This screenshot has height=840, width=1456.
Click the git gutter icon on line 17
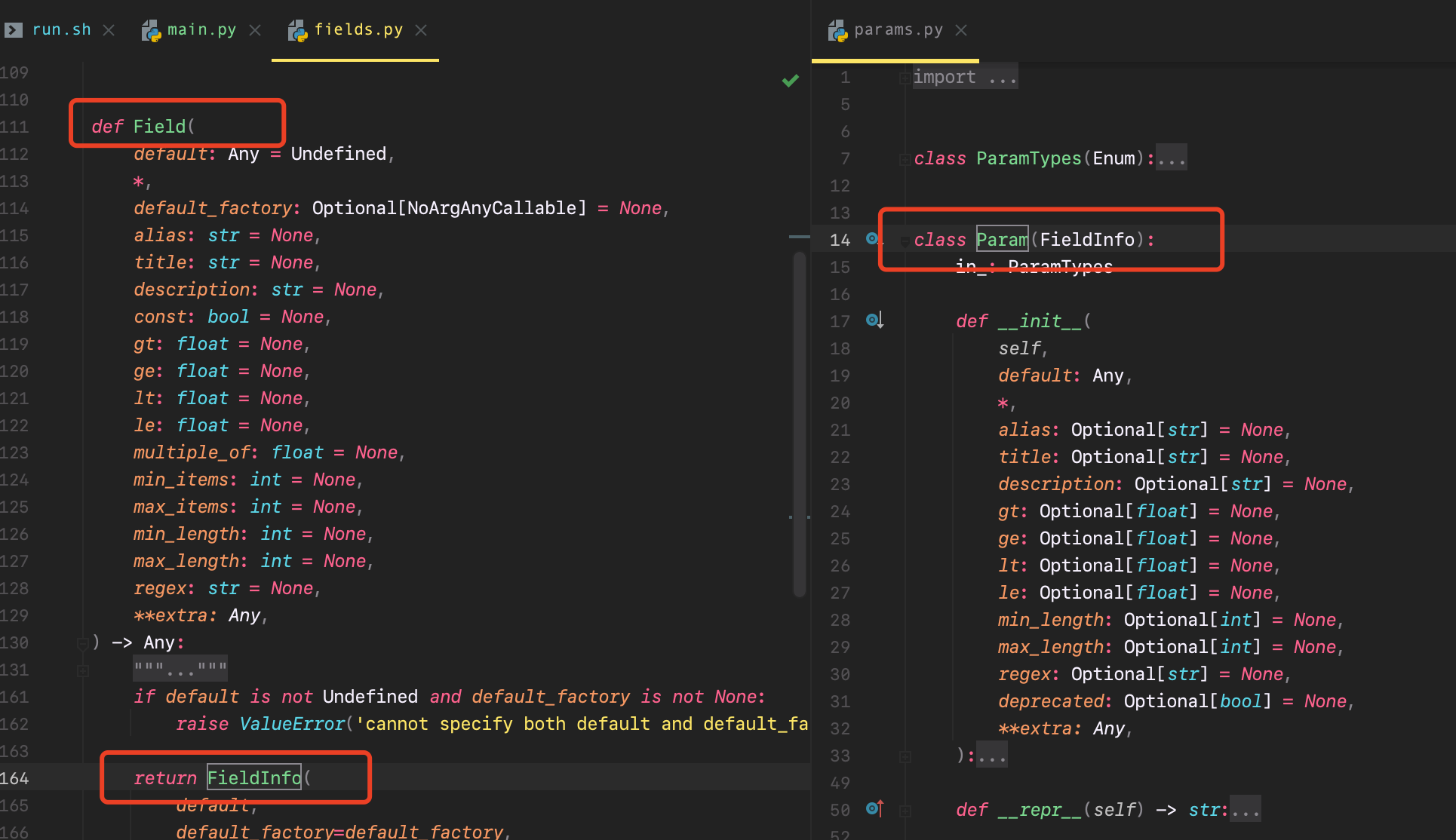pos(874,320)
